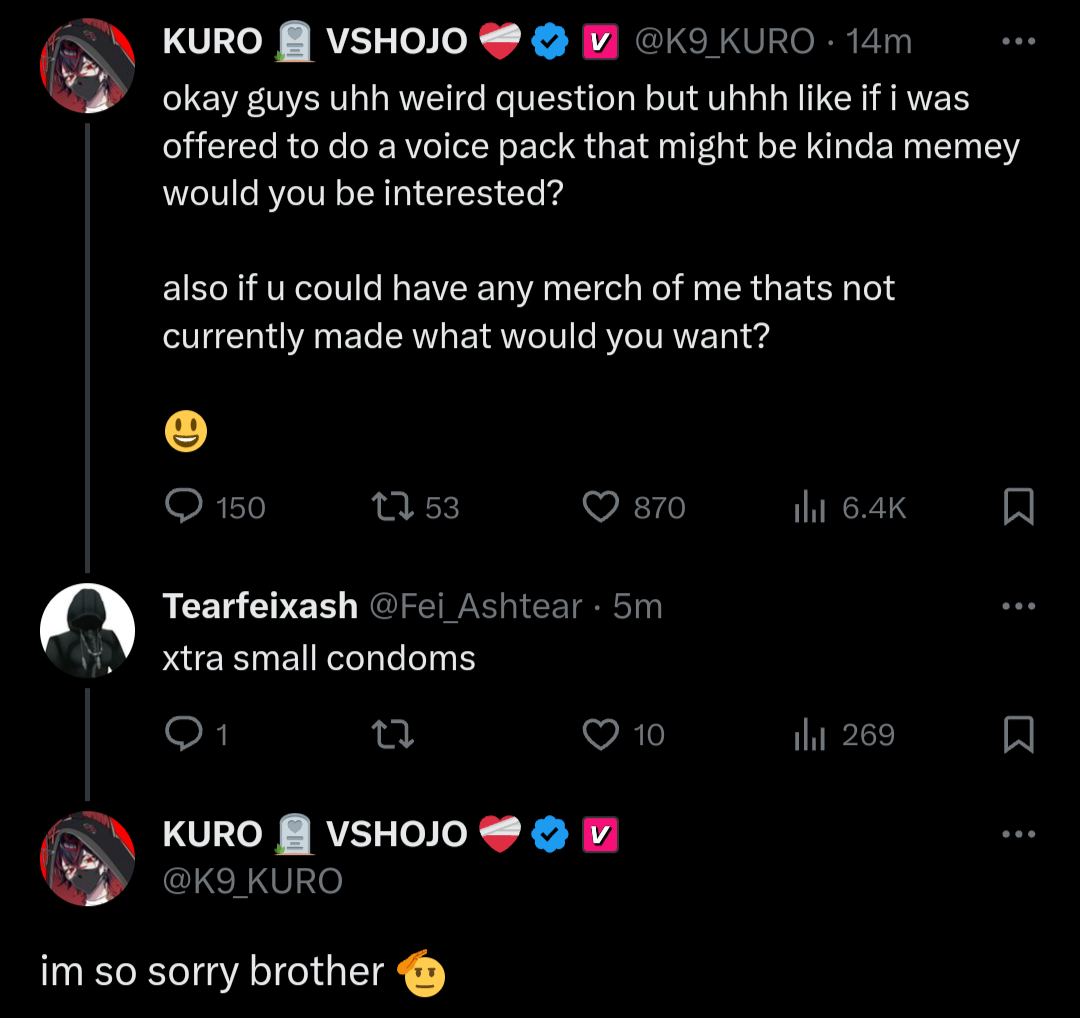1080x1018 pixels.
Task: Click the @Fei_Ashtear handle
Action: click(476, 606)
